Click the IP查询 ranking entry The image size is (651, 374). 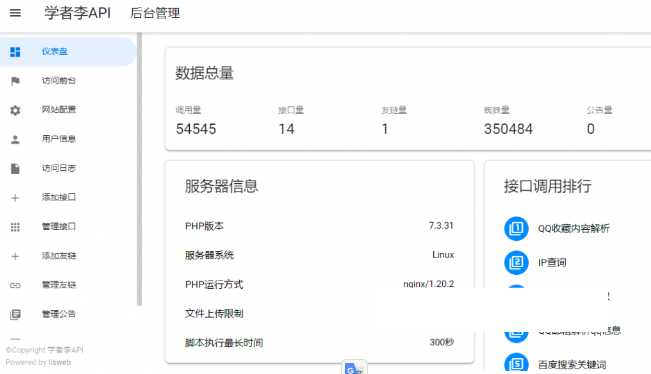coord(552,262)
